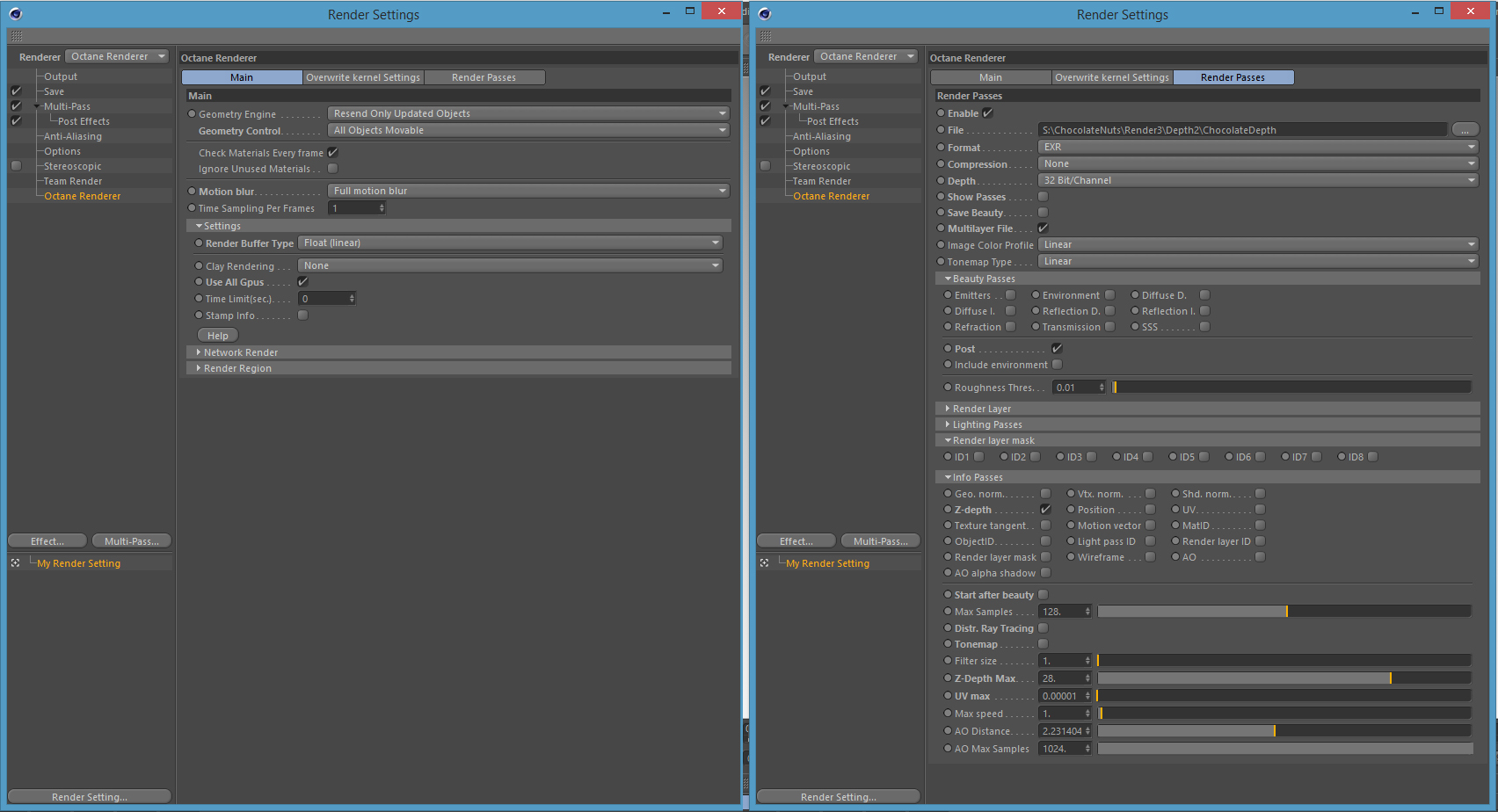This screenshot has width=1498, height=812.
Task: Click the Time Sampling Per Frames value field
Action: coord(357,208)
